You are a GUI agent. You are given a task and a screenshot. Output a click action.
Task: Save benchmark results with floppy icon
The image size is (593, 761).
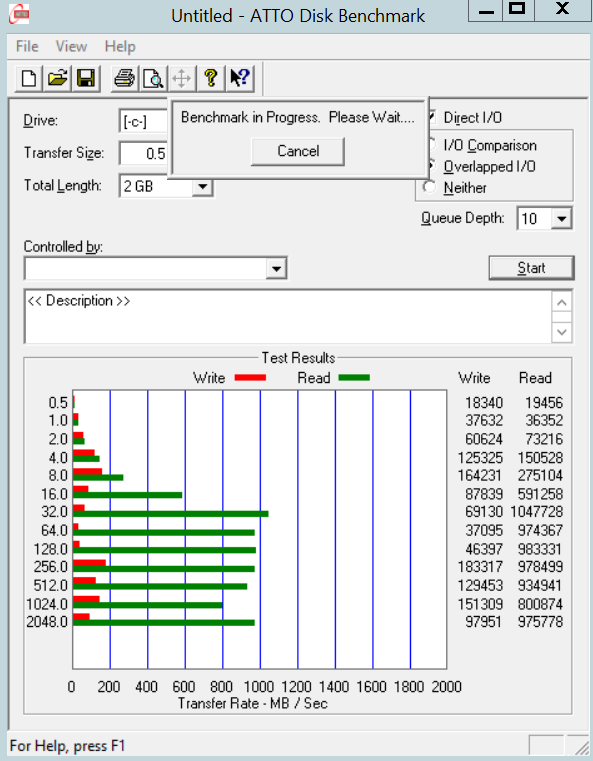[x=86, y=78]
